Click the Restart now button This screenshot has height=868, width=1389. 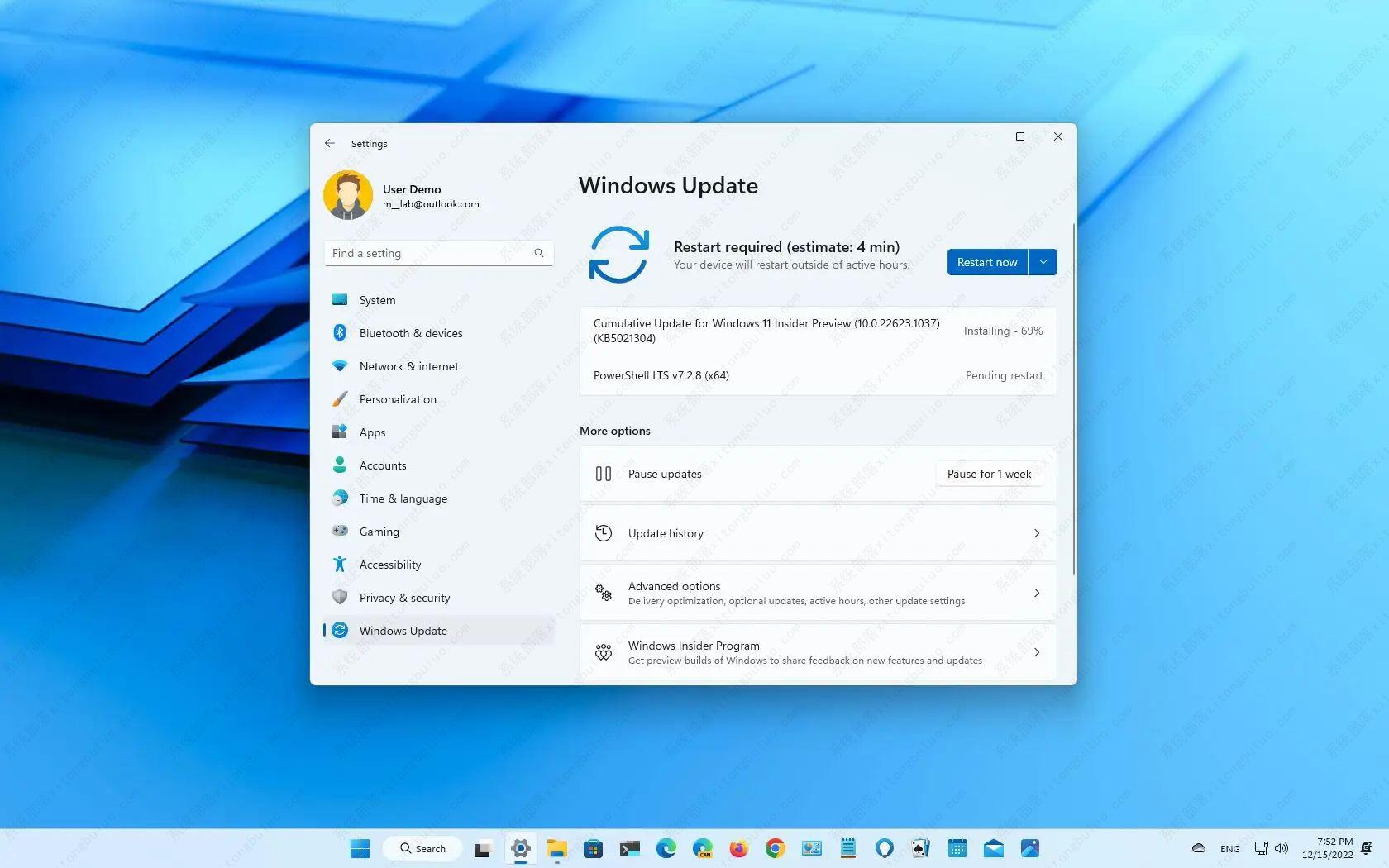[987, 262]
